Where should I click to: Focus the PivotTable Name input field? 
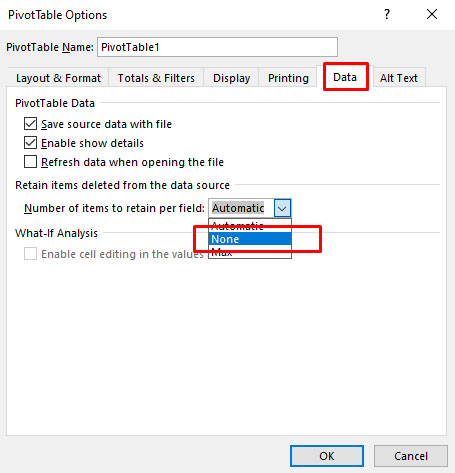tap(217, 47)
